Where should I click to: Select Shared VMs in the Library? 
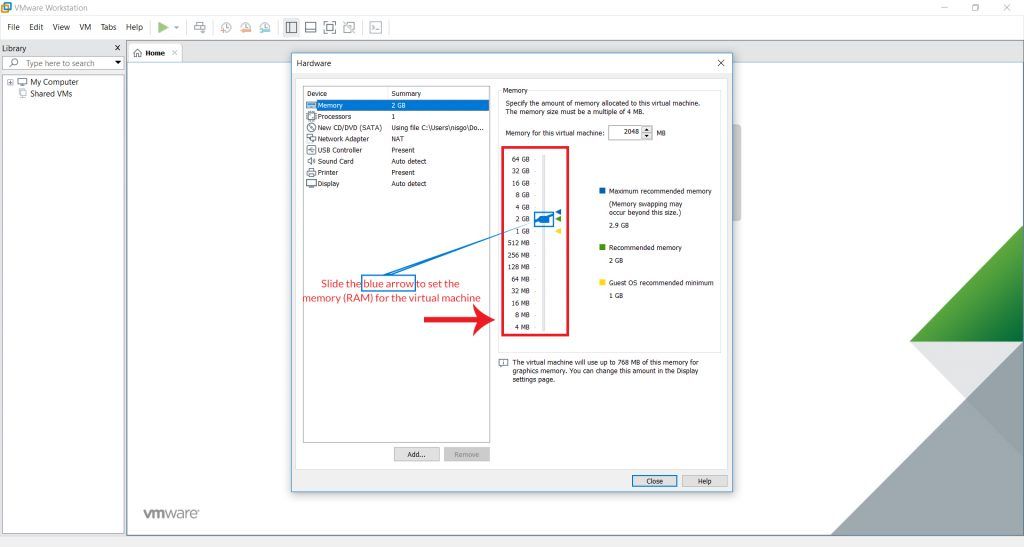click(x=51, y=94)
